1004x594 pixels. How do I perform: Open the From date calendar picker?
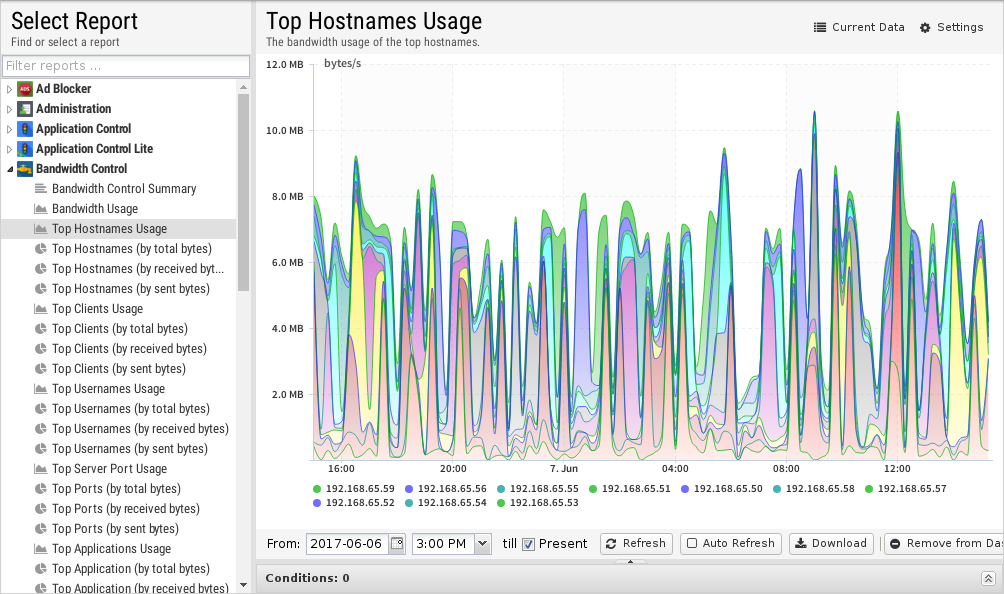pos(397,543)
